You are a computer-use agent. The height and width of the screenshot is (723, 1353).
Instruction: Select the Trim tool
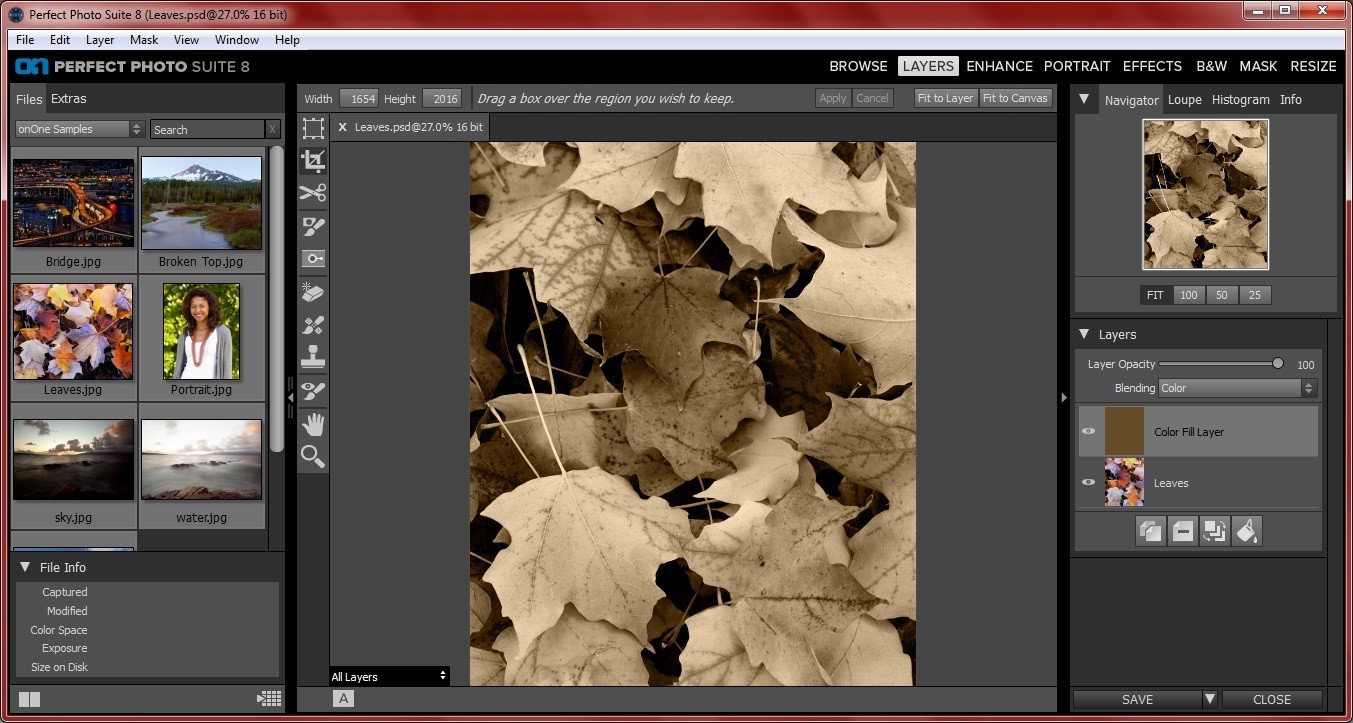[x=313, y=193]
